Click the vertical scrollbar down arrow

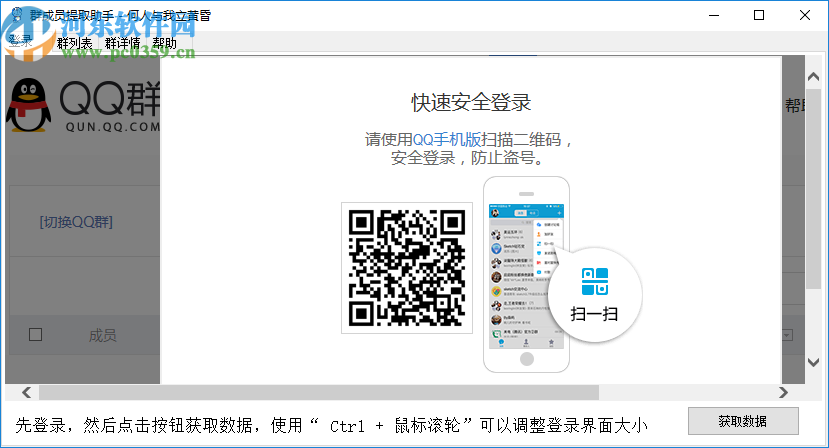(814, 362)
